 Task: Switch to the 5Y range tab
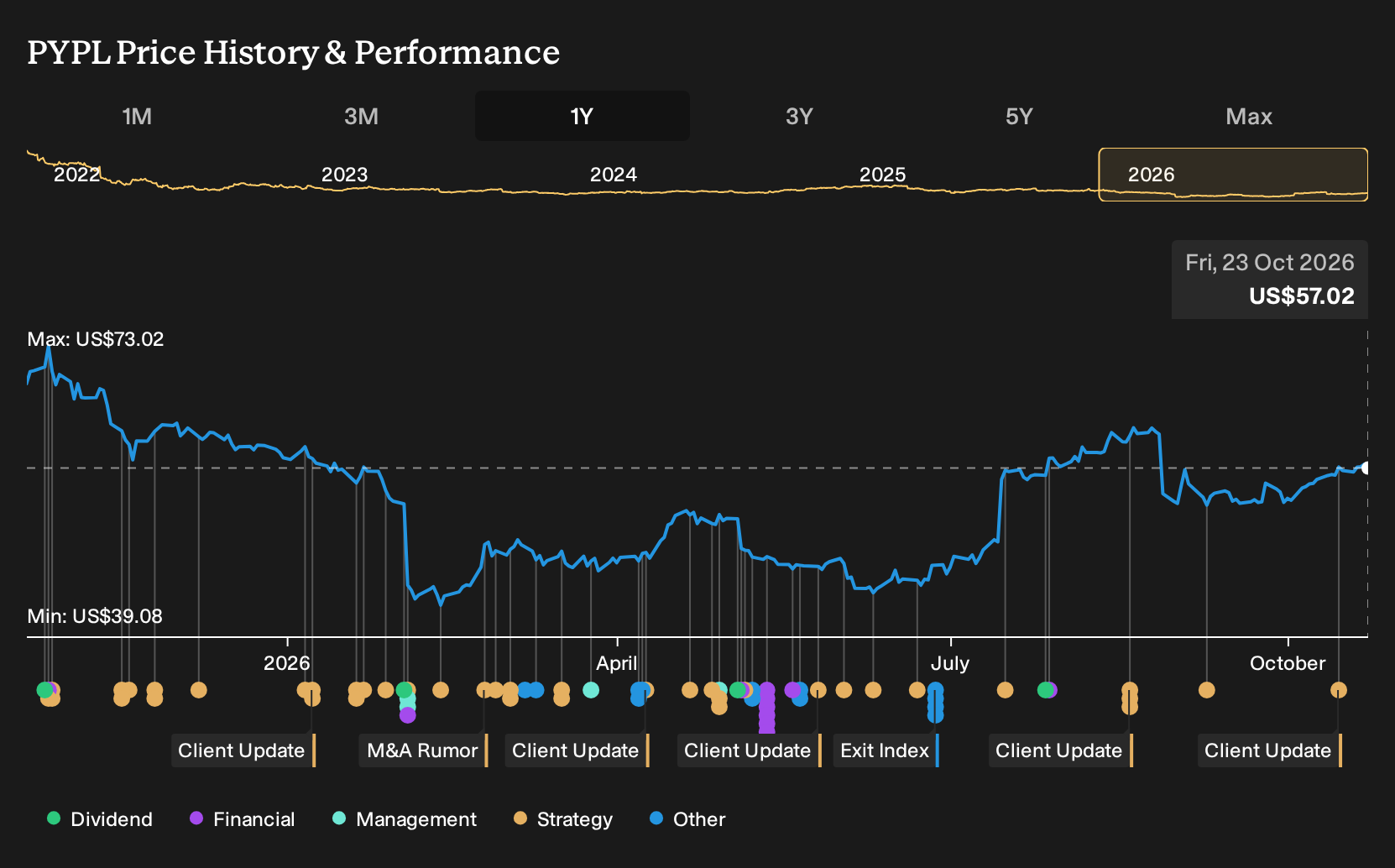(1019, 116)
